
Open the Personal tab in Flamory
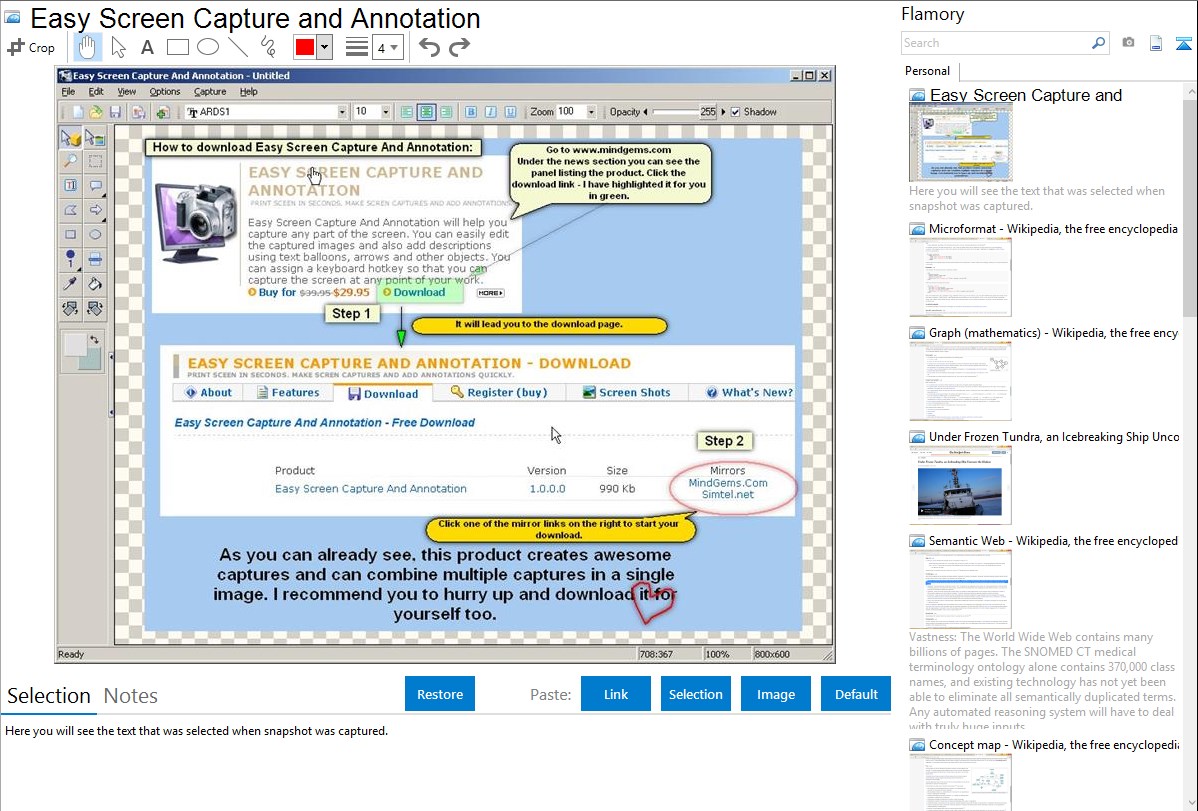click(x=927, y=71)
